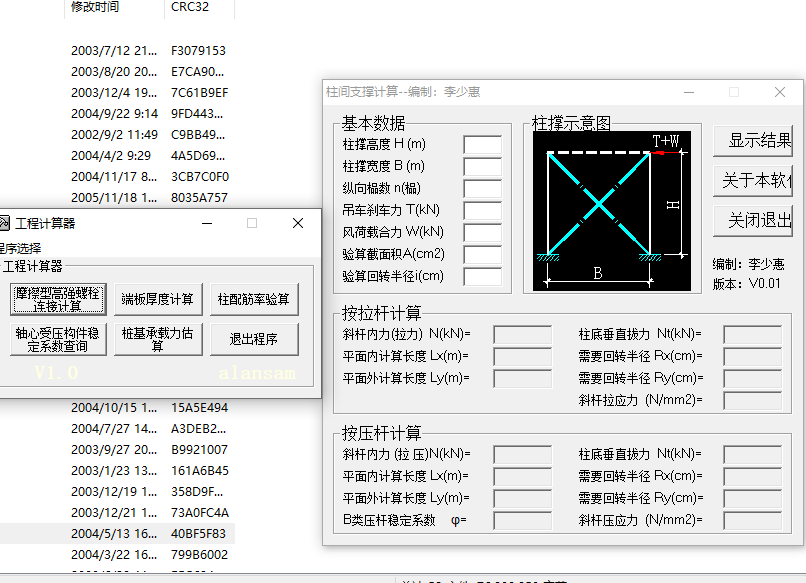
Task: Focus the 柱撑高度 H(m) input field
Action: click(x=482, y=145)
